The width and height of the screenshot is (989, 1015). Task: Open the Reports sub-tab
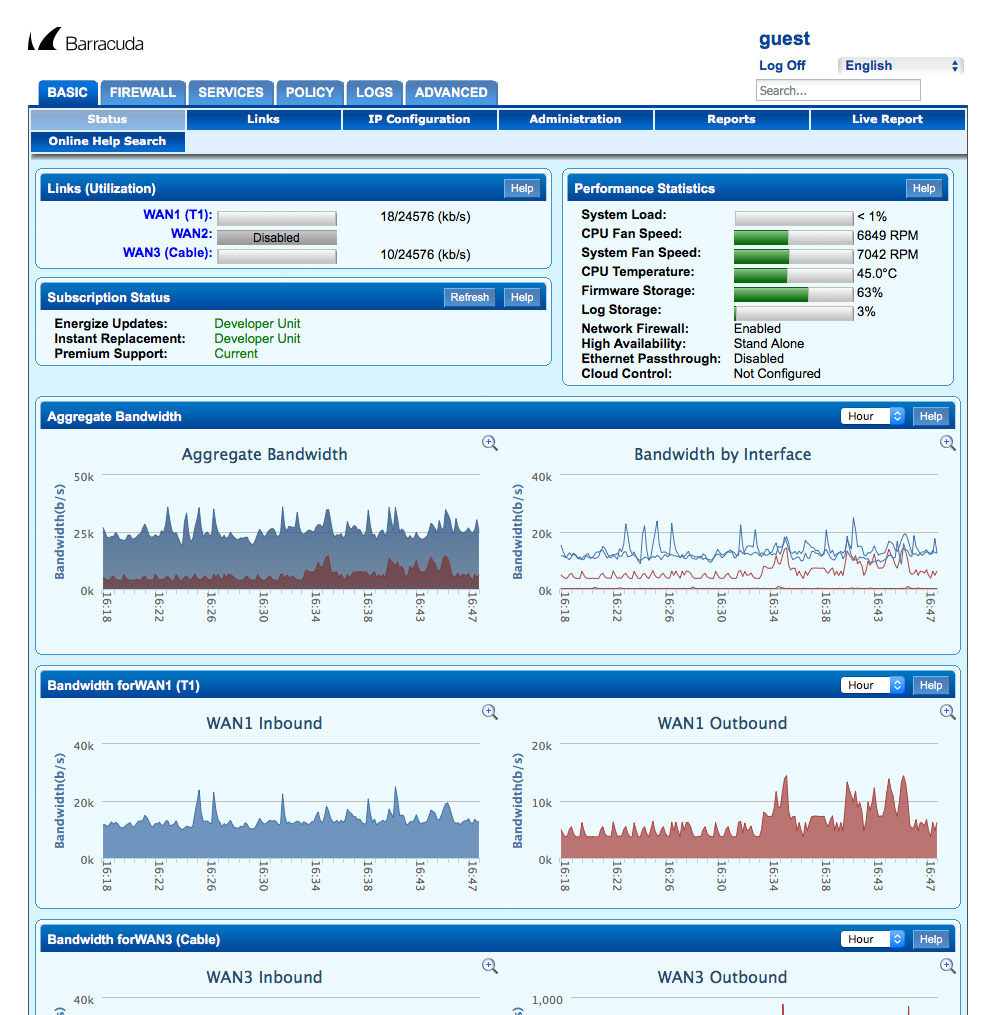[x=731, y=119]
